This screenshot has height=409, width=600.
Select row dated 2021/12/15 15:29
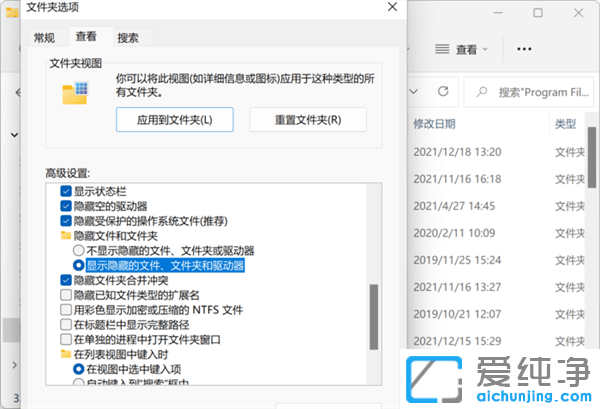(x=497, y=341)
